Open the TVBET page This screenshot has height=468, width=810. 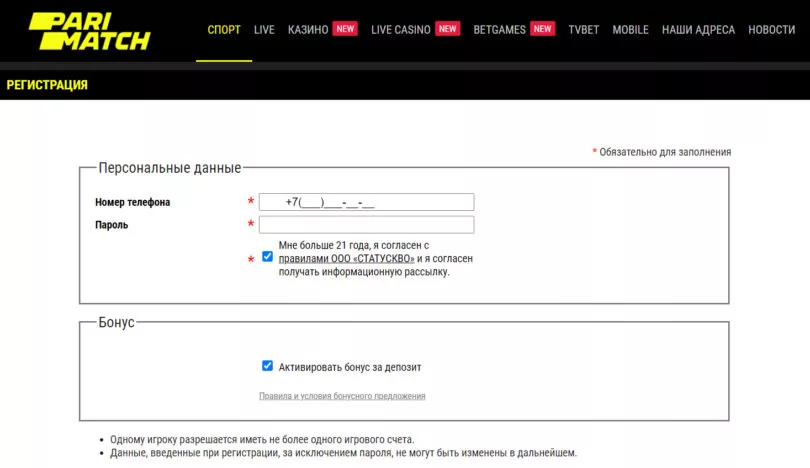[583, 30]
